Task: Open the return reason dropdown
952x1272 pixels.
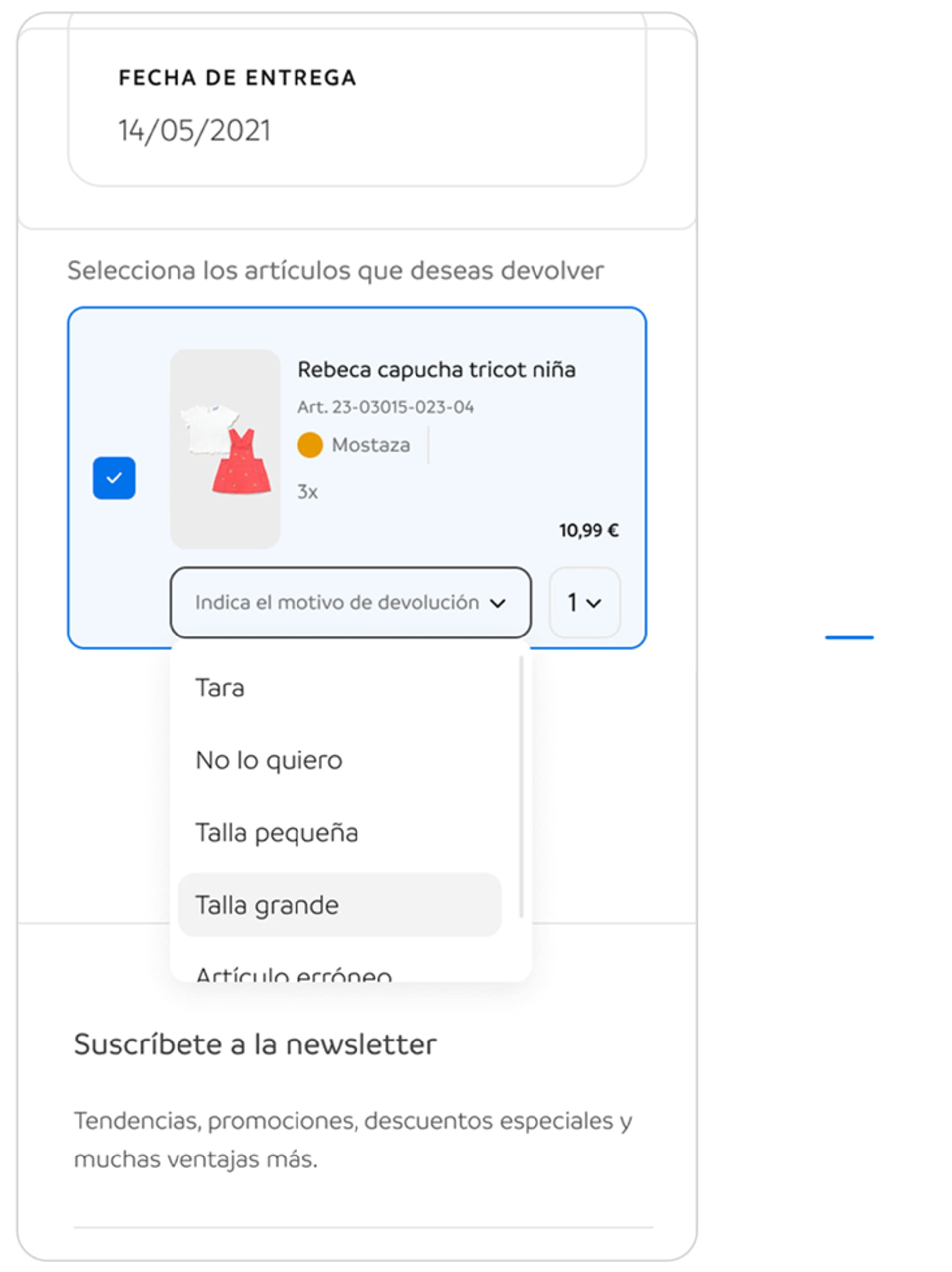Action: (351, 603)
